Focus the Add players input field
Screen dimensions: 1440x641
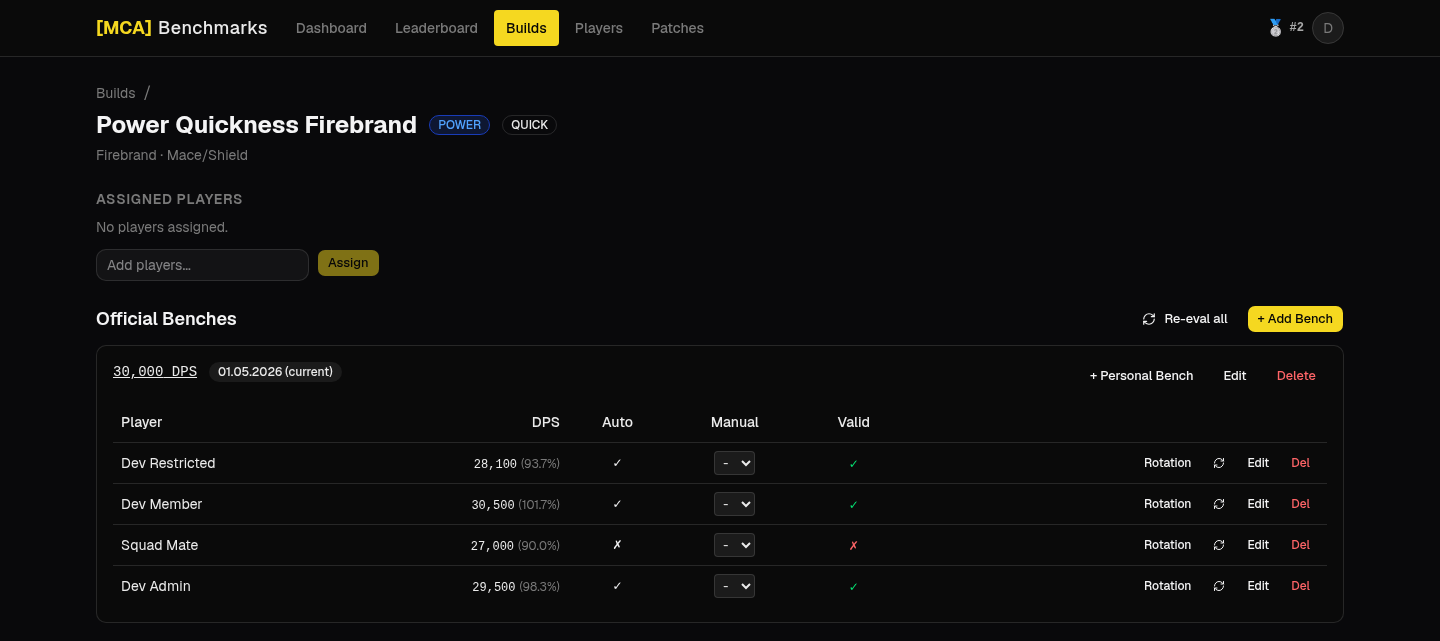point(202,265)
